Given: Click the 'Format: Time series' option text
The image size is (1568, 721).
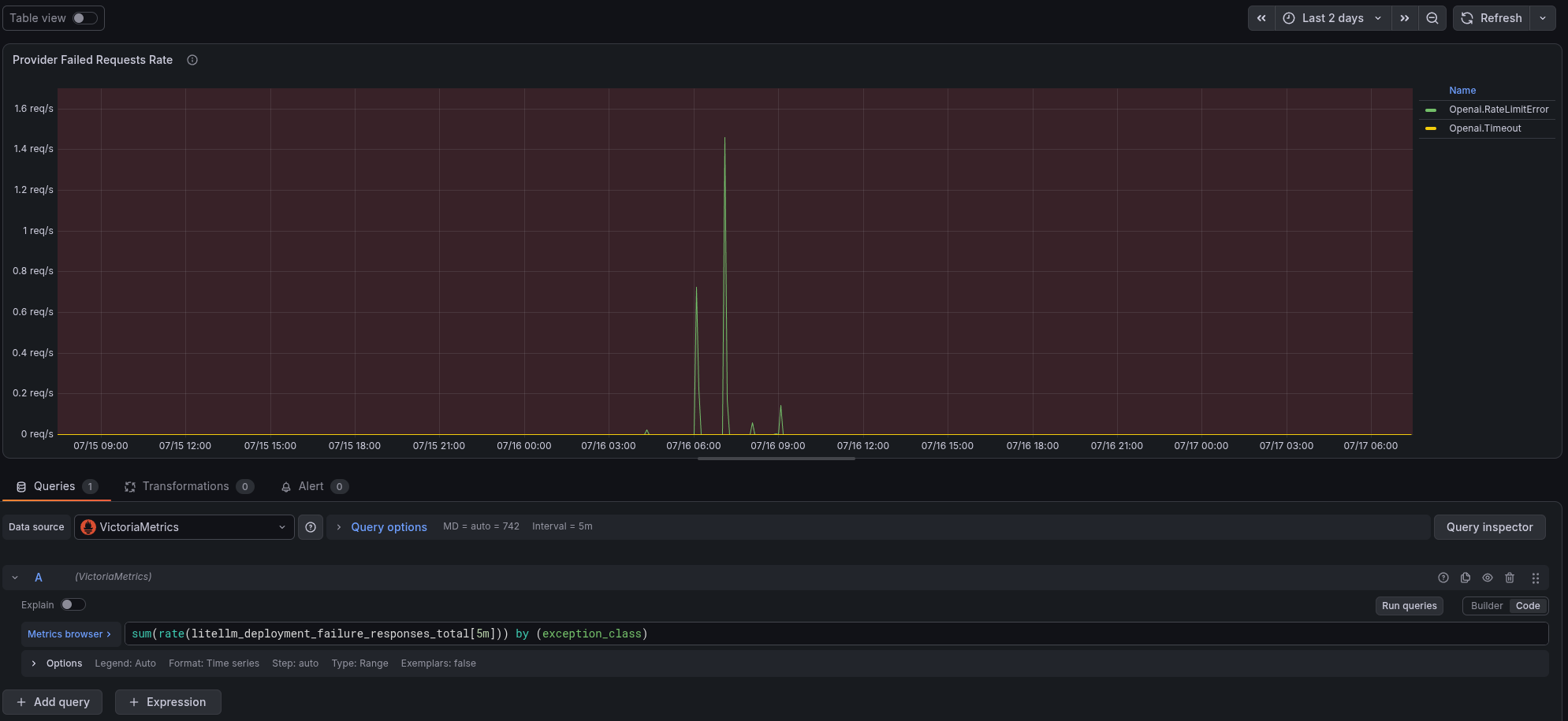Looking at the screenshot, I should tap(214, 663).
